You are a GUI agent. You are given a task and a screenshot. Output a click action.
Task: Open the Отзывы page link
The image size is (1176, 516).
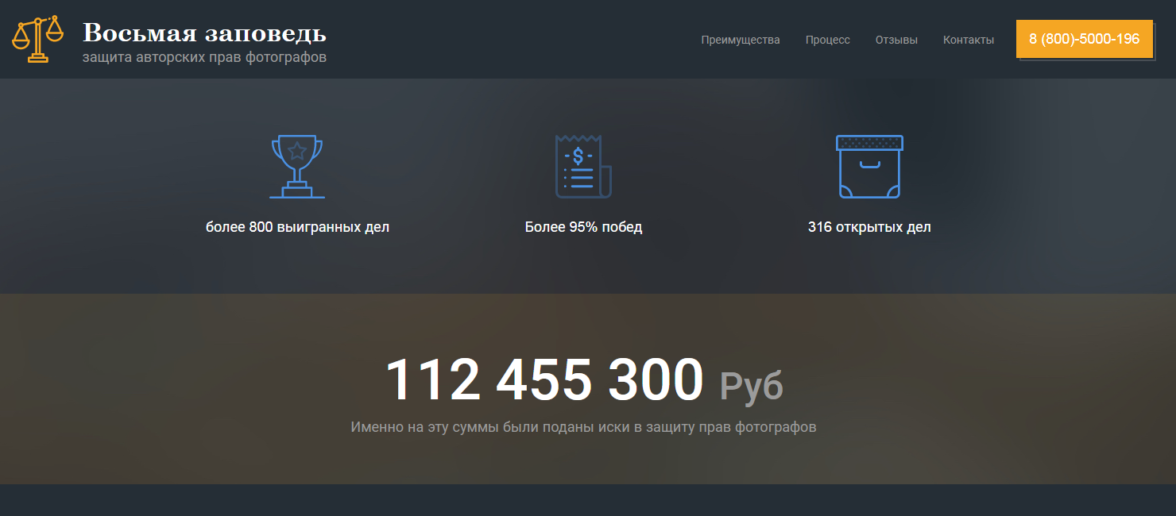tap(896, 40)
